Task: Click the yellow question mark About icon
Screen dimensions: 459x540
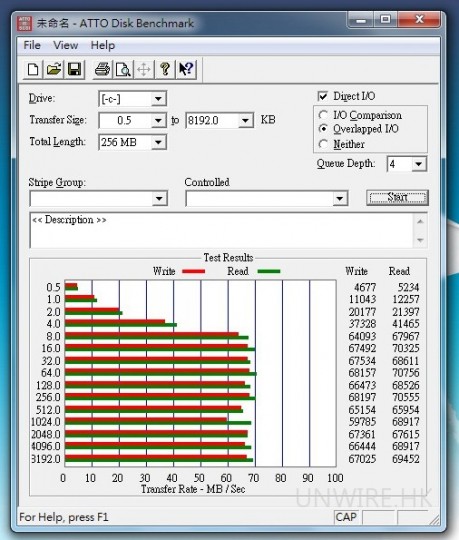Action: (x=165, y=70)
